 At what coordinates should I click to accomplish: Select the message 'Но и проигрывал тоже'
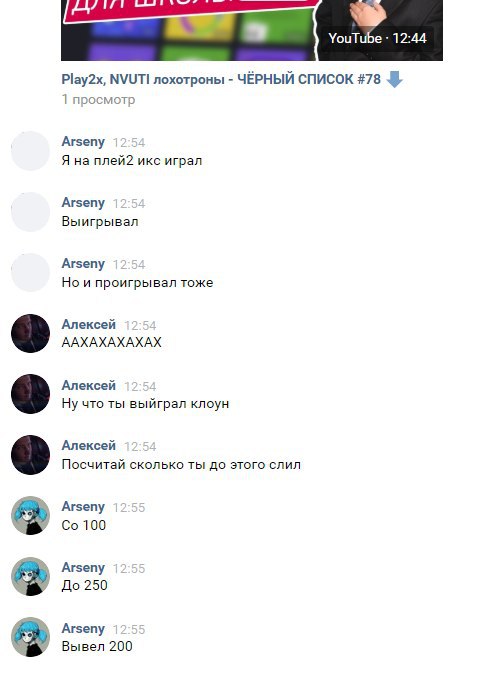pyautogui.click(x=138, y=282)
